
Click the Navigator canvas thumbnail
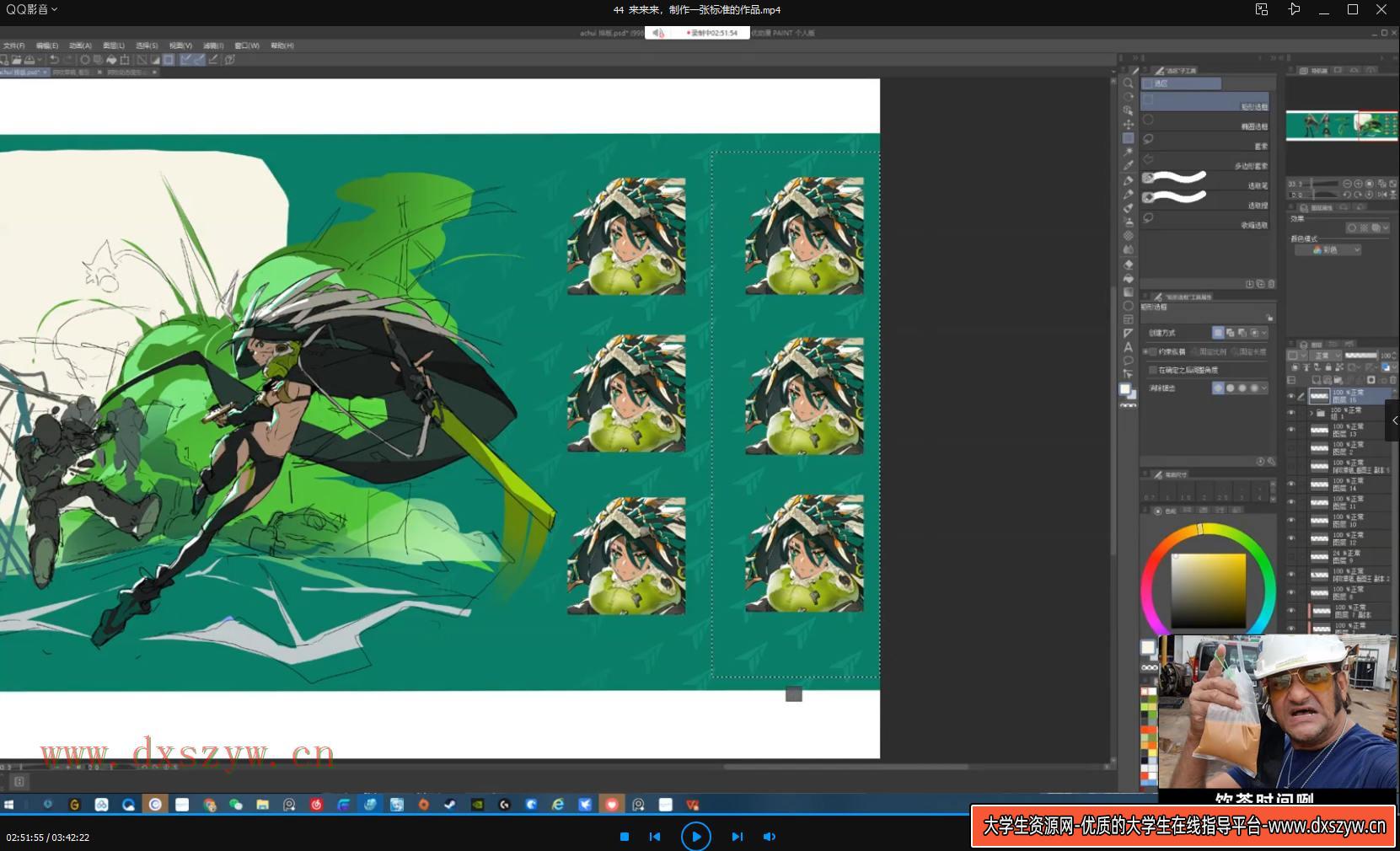coord(1341,126)
